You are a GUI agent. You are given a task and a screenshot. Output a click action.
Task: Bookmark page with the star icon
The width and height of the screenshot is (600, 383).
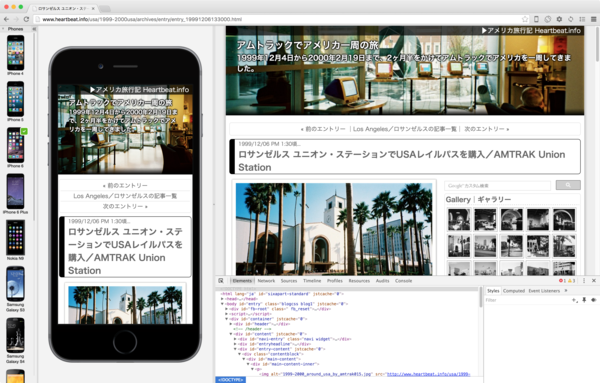[525, 19]
